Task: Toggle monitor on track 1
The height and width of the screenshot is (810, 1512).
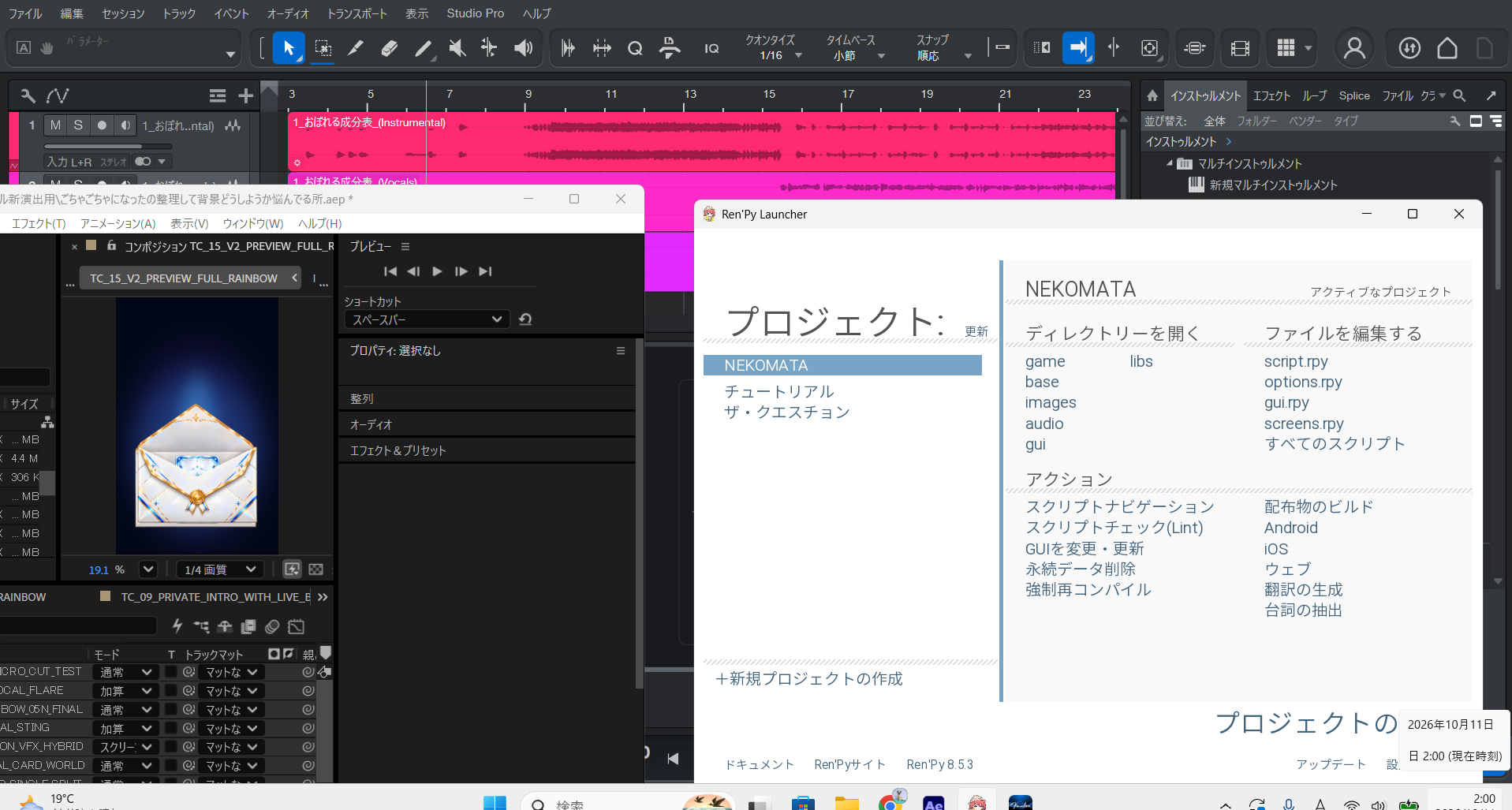Action: [125, 125]
